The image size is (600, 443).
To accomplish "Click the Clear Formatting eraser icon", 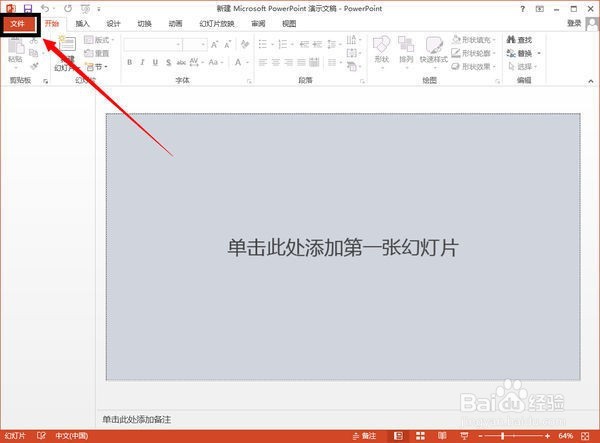I will 245,44.
